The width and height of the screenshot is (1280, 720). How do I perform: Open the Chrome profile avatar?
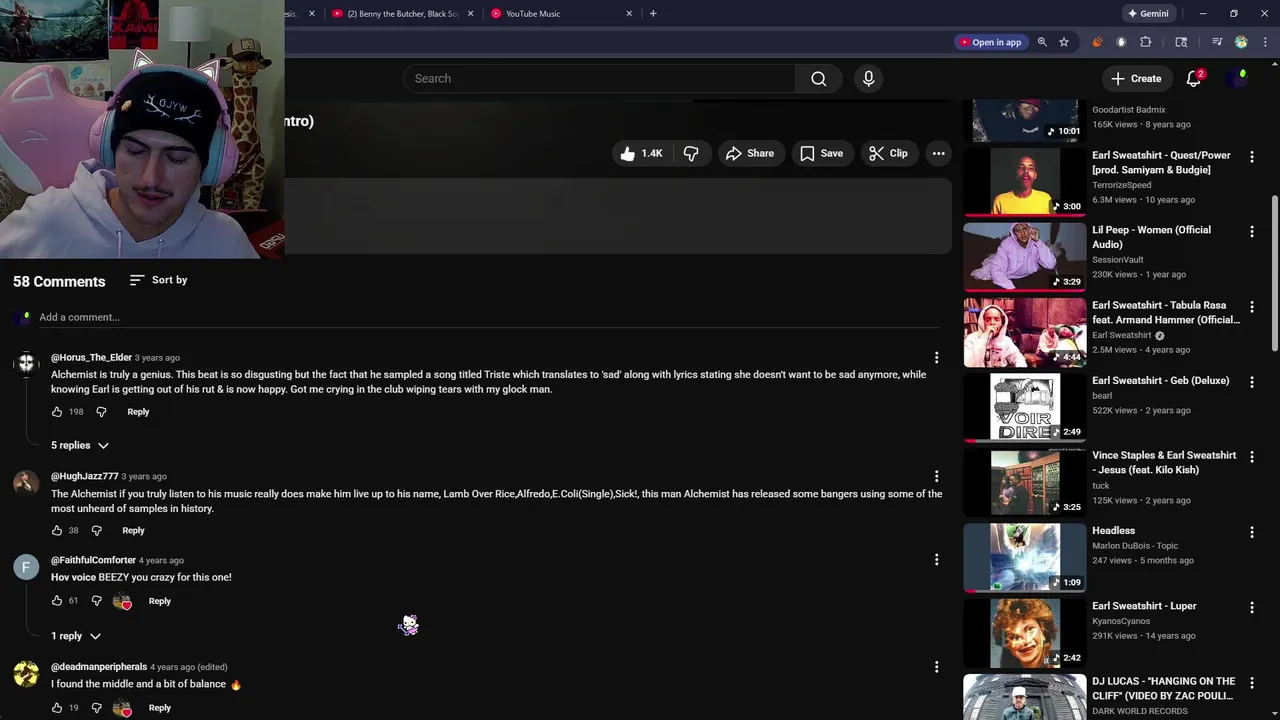point(1241,42)
